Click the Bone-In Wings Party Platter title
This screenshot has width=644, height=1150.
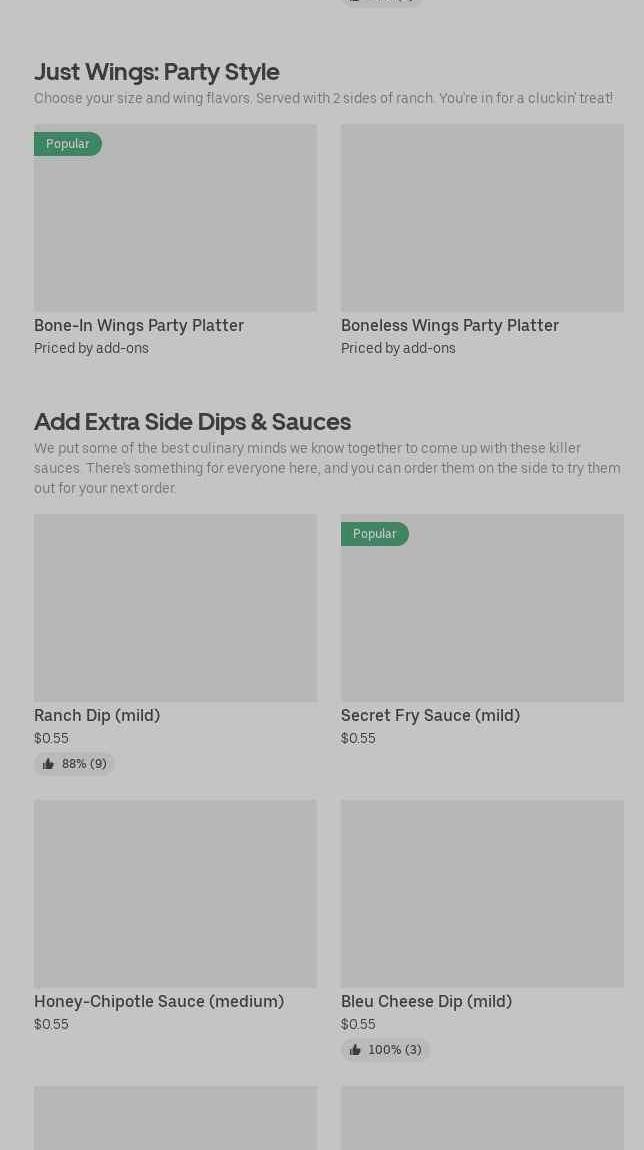(x=139, y=325)
